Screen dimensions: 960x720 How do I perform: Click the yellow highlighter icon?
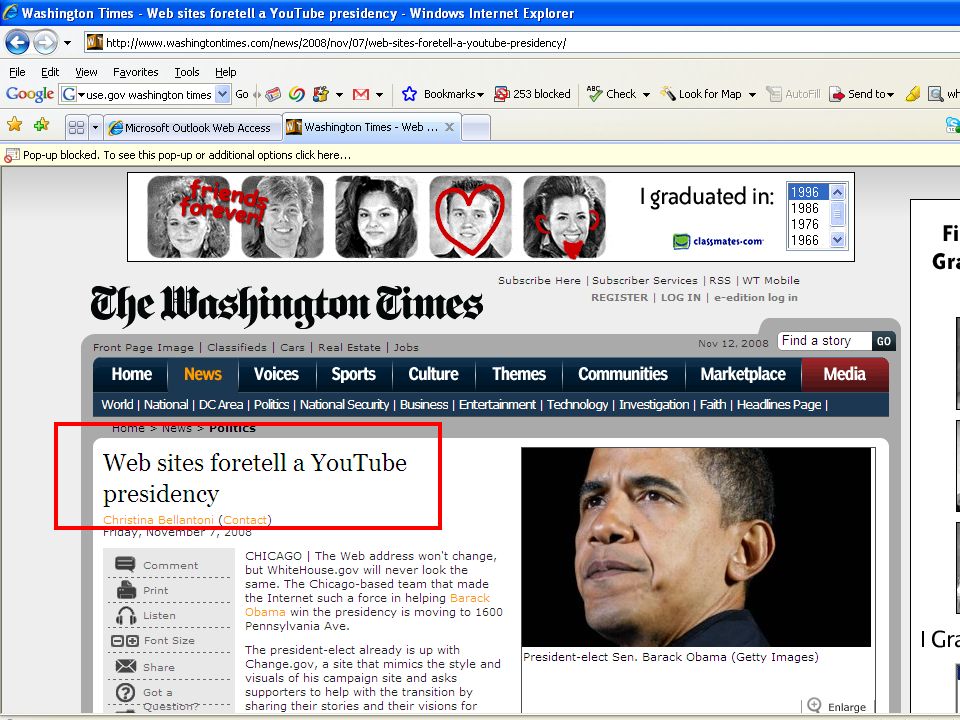tap(913, 94)
